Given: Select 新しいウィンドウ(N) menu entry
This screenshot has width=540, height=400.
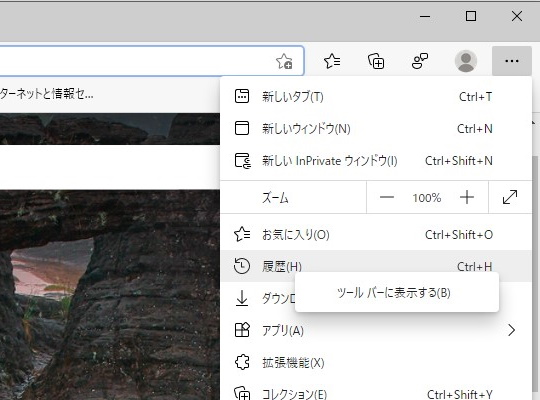Looking at the screenshot, I should tap(376, 129).
